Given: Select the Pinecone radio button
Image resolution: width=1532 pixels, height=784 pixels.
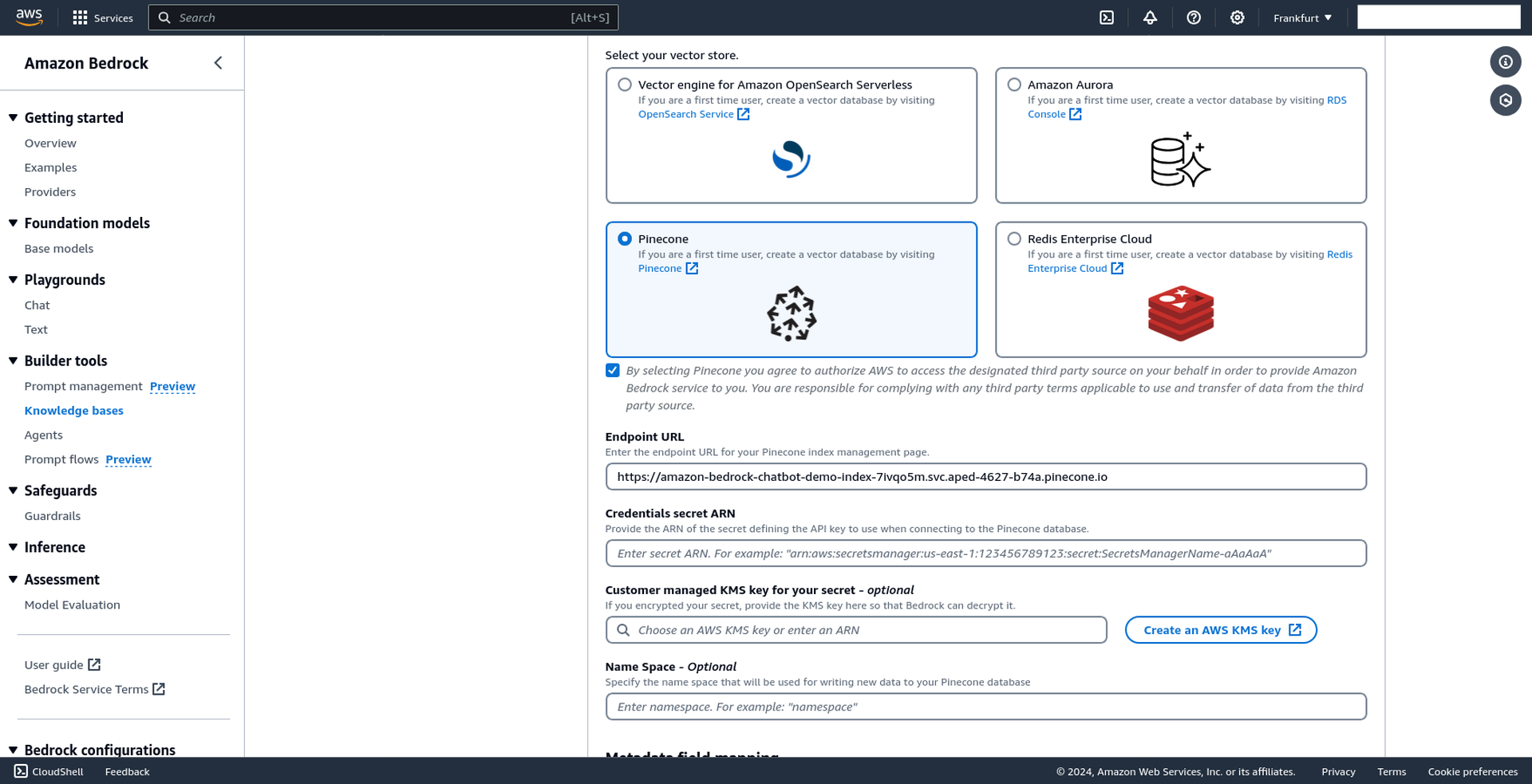Looking at the screenshot, I should click(x=625, y=238).
